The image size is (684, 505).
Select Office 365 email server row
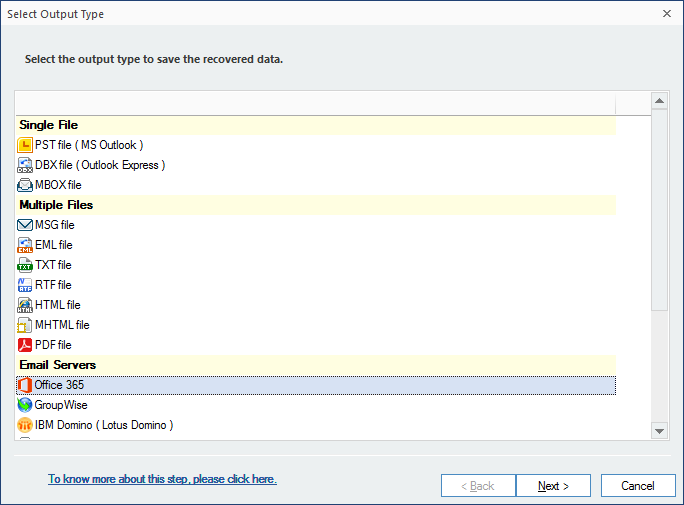coord(316,385)
